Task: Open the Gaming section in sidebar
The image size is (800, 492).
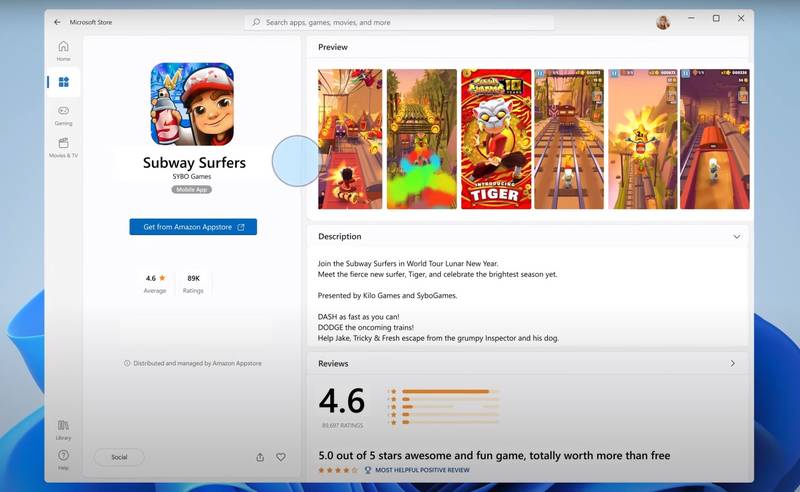Action: [63, 116]
